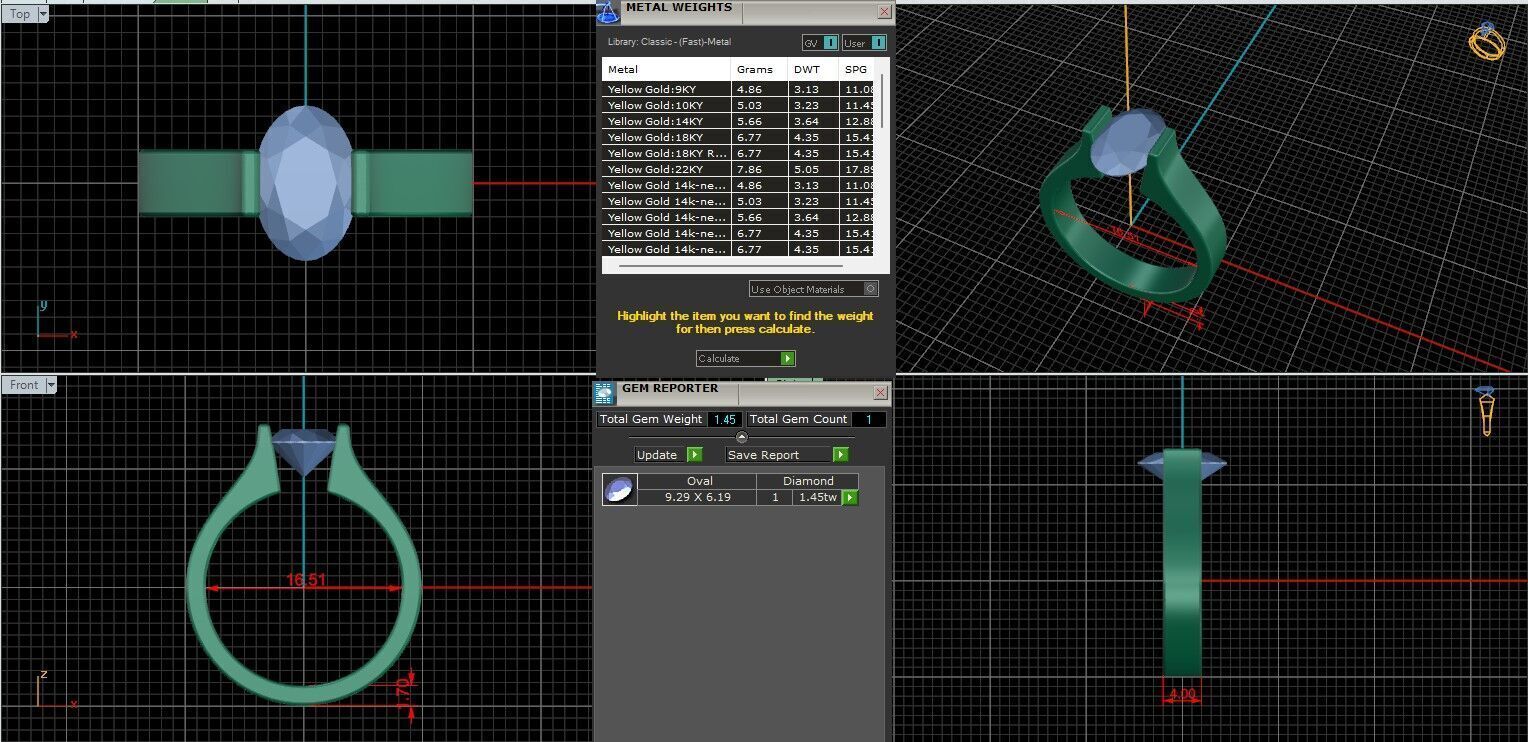Click the Total Gem Weight value 1.45
Screen dimensions: 1528x742
click(726, 419)
